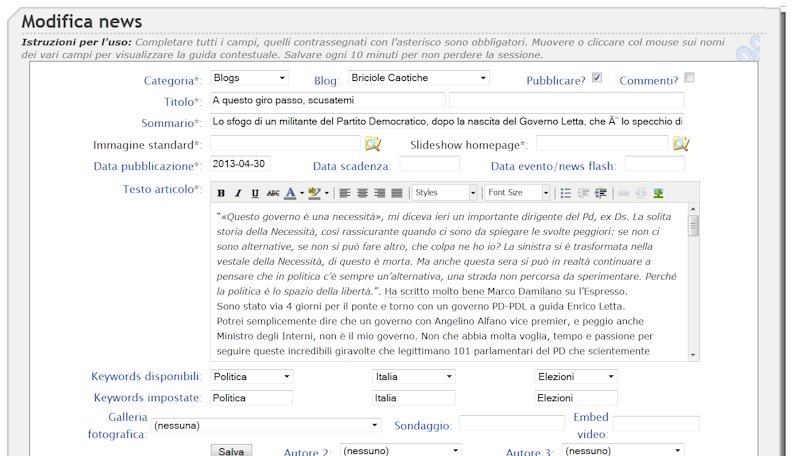Click the insert link icon

[623, 193]
